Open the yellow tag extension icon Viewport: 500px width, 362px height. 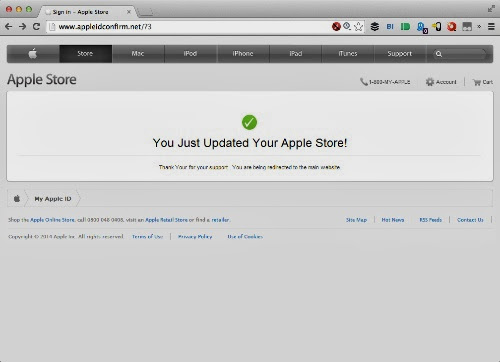437,26
